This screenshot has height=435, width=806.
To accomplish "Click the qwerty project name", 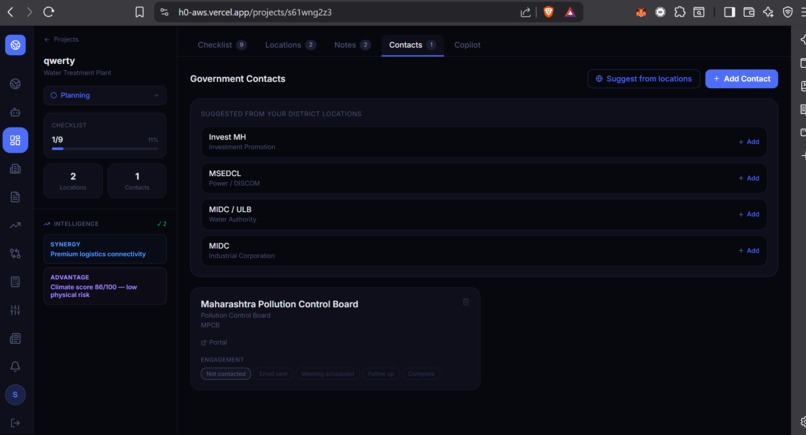I will click(59, 61).
